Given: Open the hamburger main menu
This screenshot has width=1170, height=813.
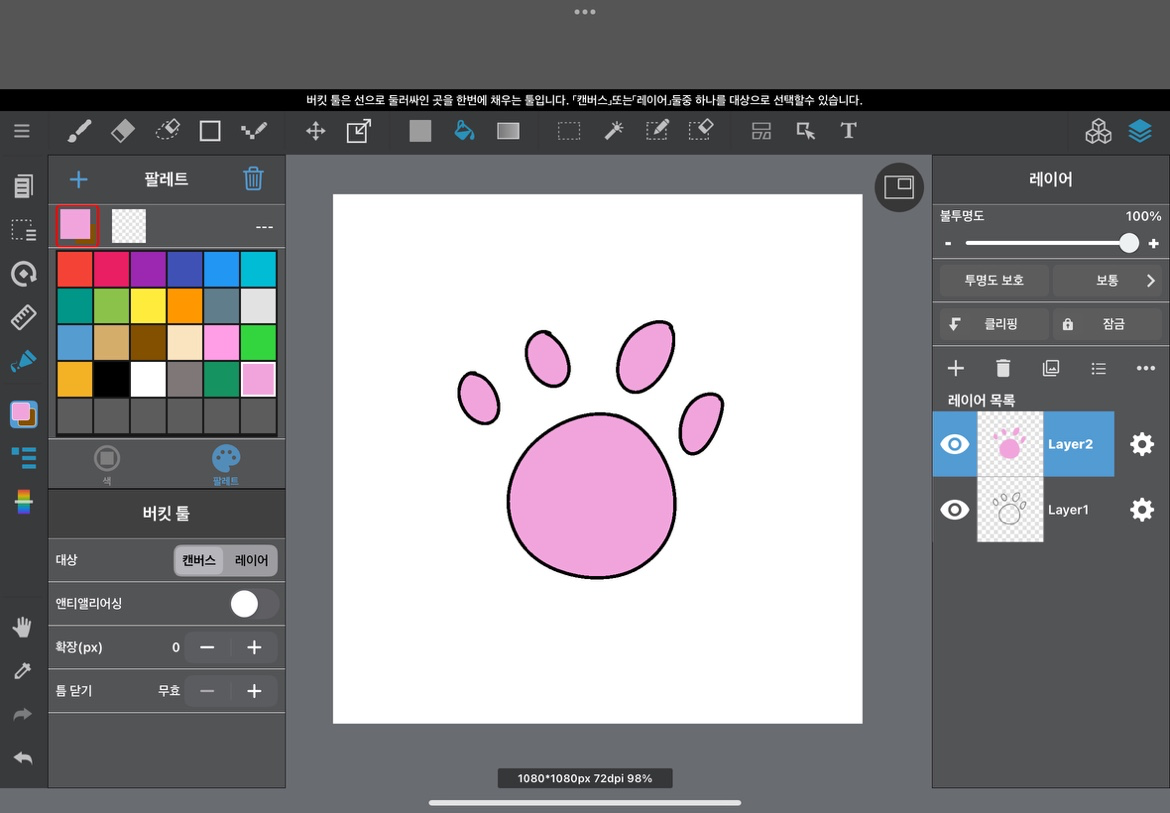Looking at the screenshot, I should click(22, 131).
